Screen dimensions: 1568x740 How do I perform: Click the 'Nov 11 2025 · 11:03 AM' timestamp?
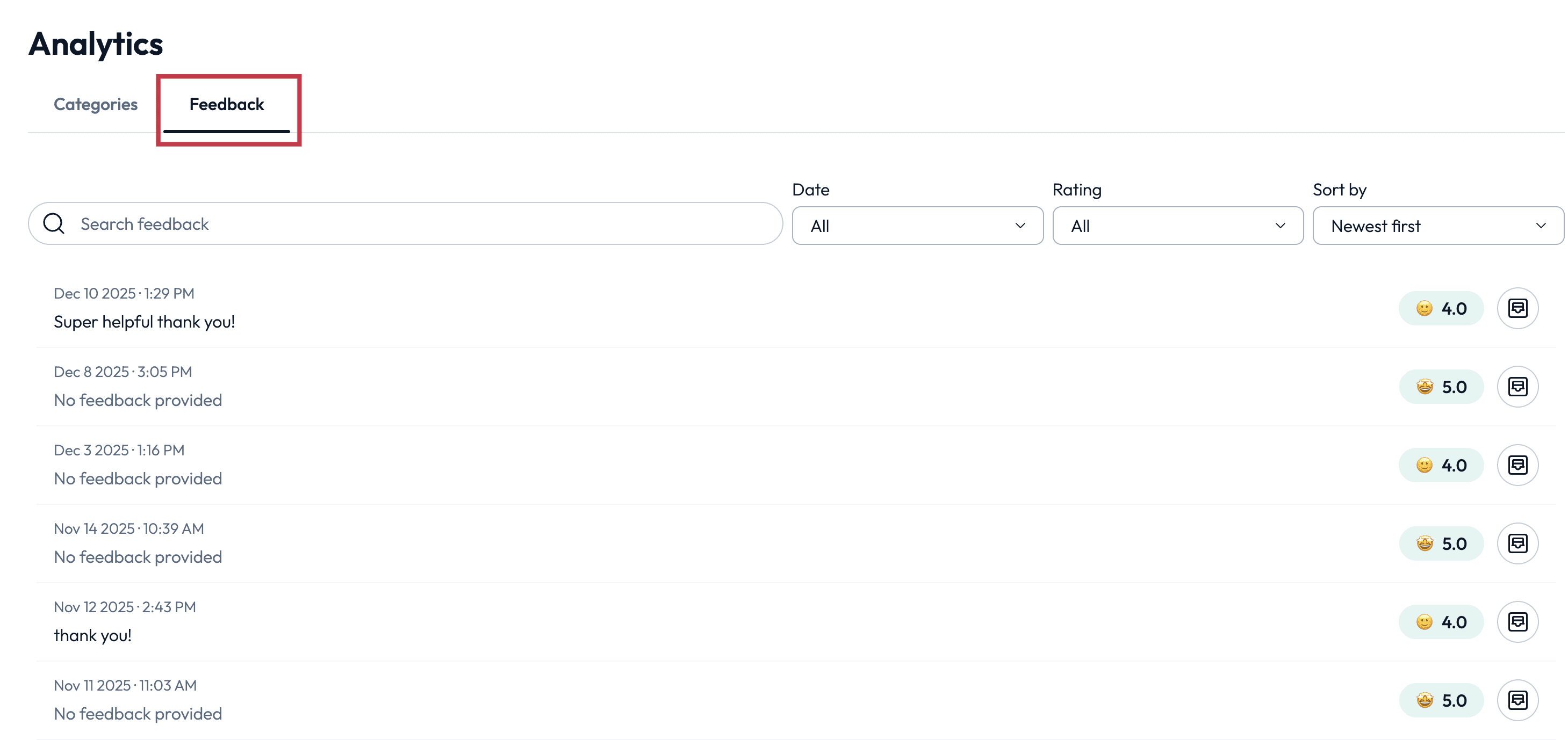125,686
